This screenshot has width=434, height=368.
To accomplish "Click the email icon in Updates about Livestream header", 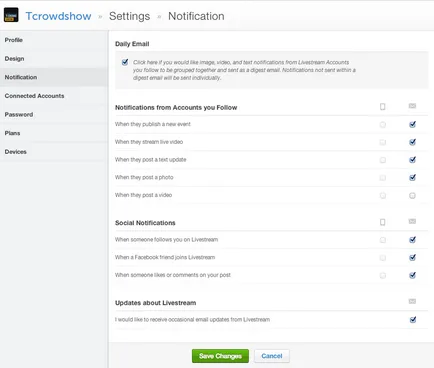I will click(x=412, y=301).
